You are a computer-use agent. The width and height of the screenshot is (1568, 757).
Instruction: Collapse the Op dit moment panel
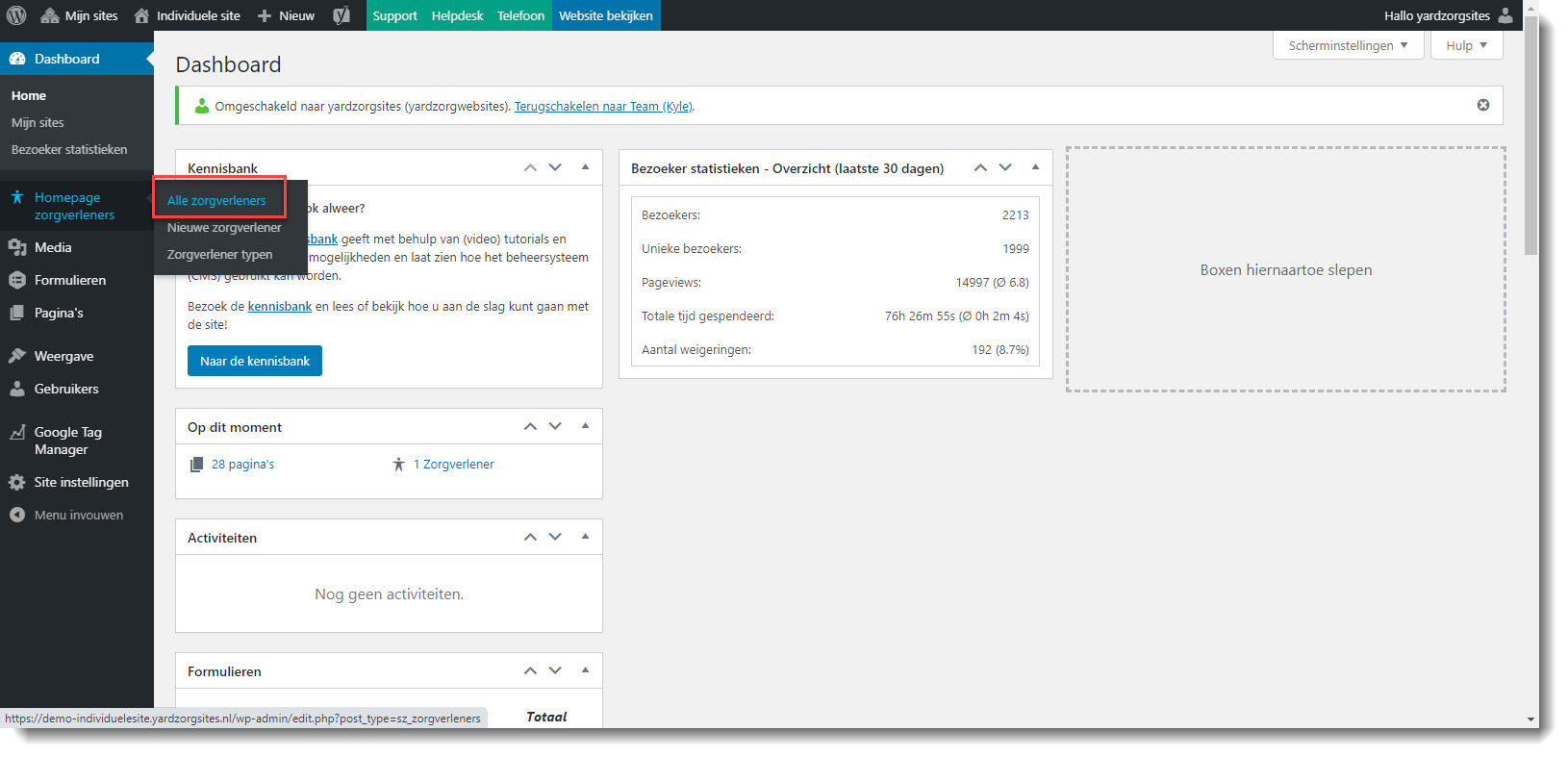[x=585, y=426]
